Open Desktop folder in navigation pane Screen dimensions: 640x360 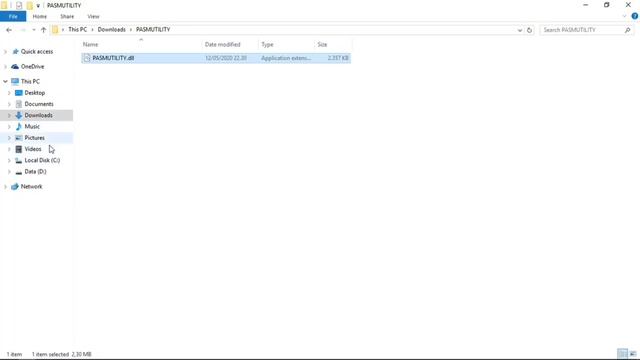pos(35,93)
